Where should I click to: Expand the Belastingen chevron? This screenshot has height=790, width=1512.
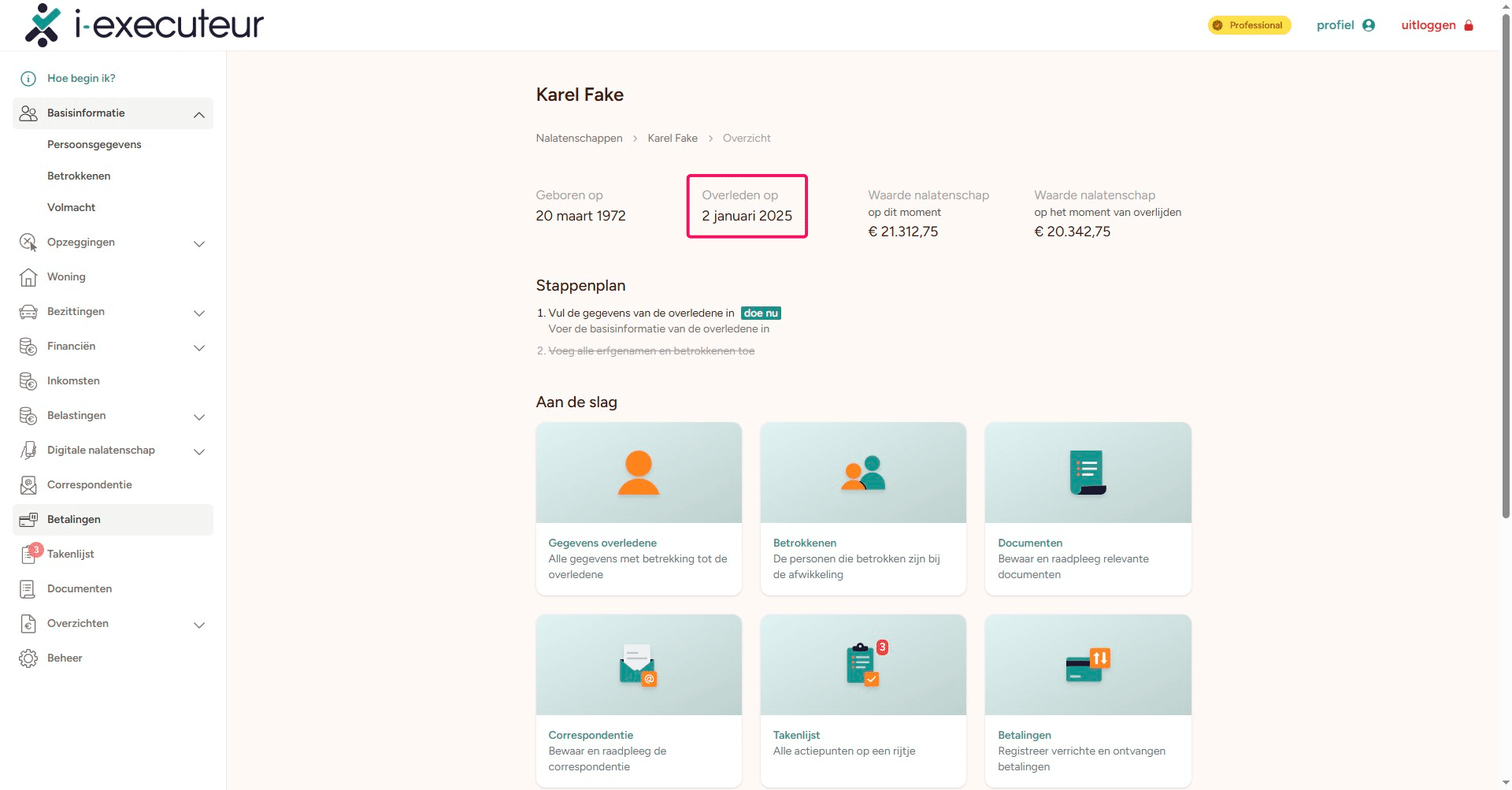199,417
